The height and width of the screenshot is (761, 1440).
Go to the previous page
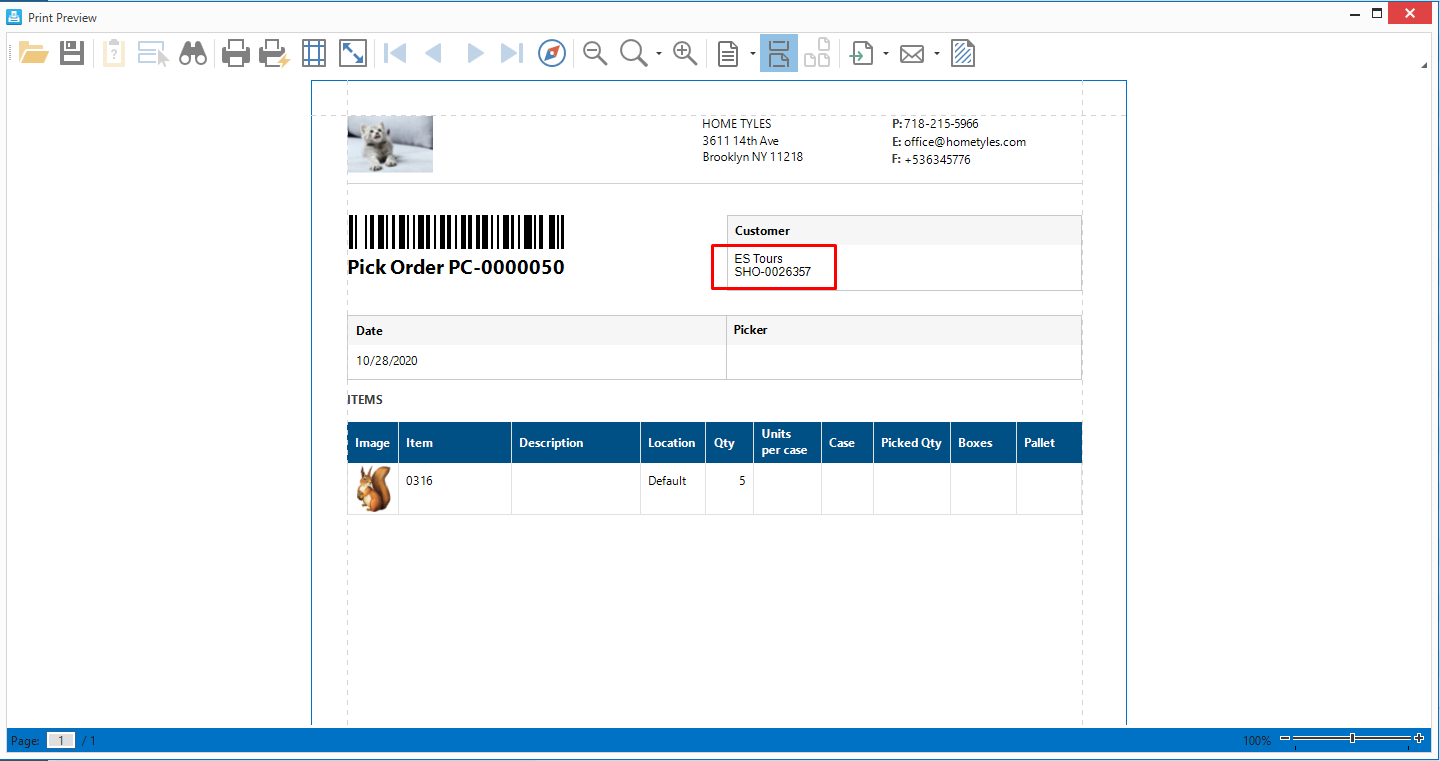point(434,53)
